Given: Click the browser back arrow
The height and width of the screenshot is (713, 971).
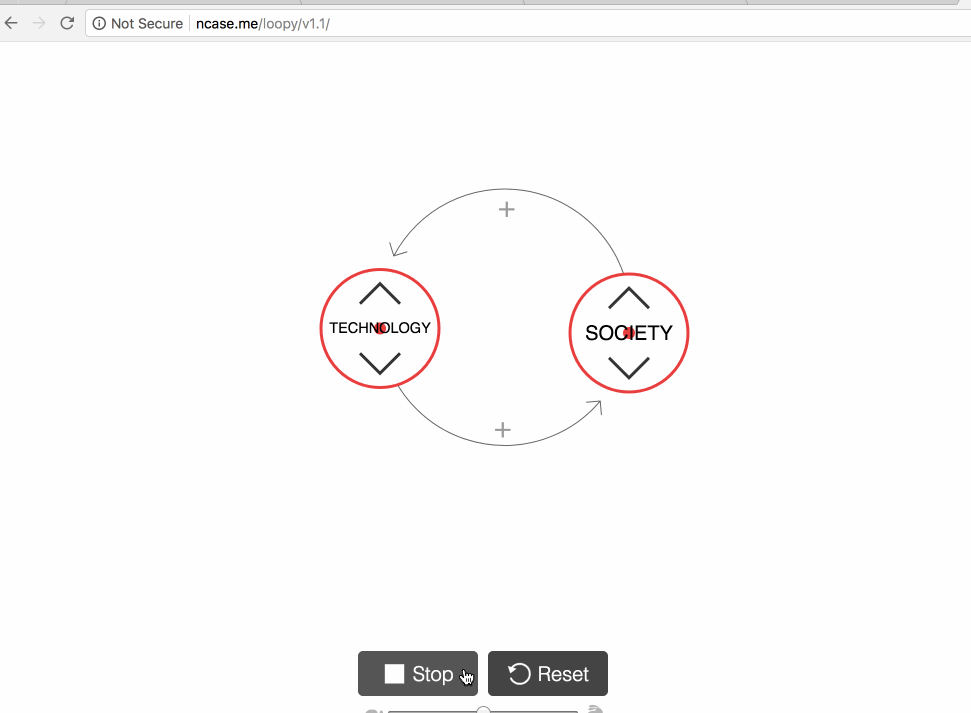Looking at the screenshot, I should tap(11, 24).
